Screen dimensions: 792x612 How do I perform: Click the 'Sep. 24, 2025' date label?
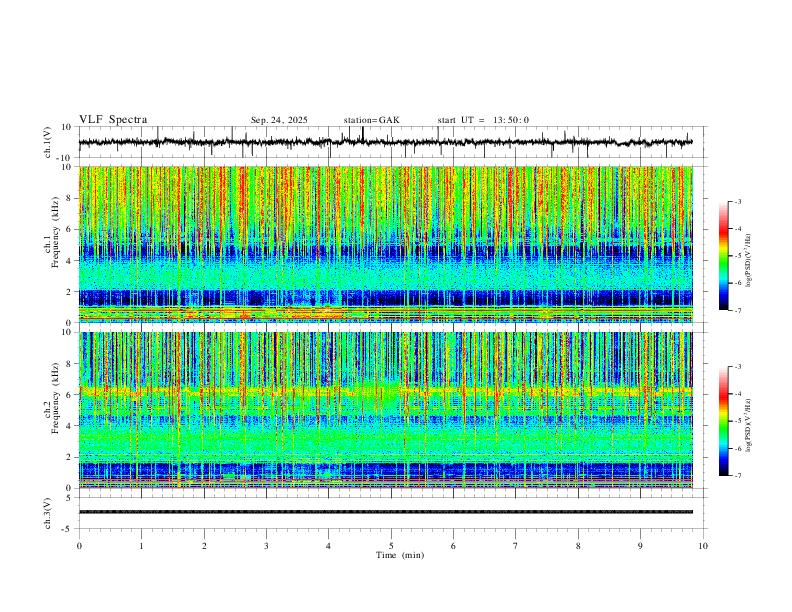[279, 120]
